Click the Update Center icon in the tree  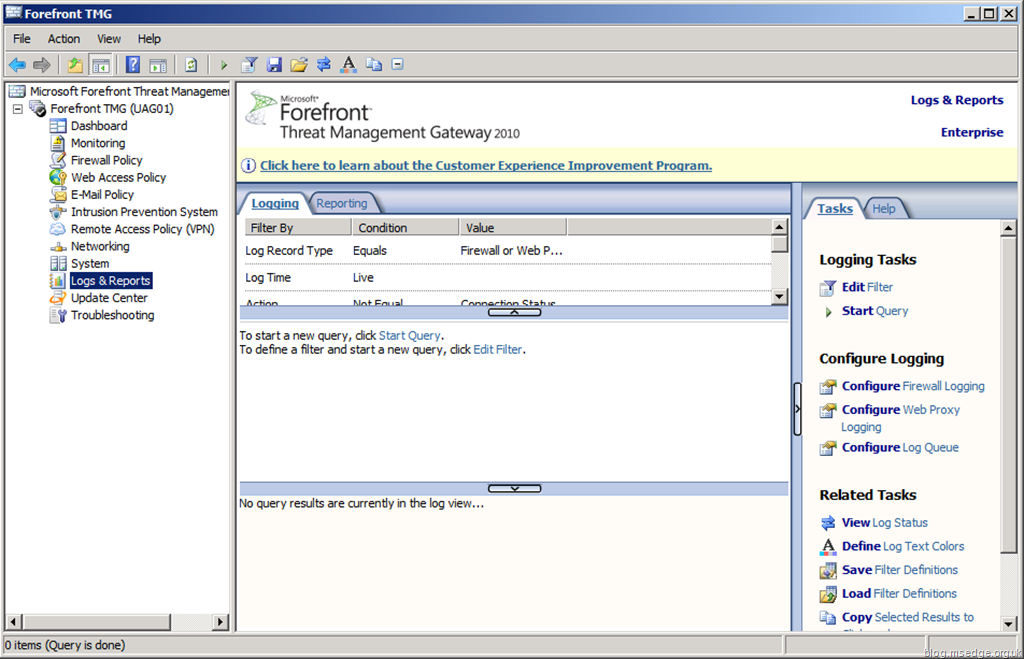58,298
